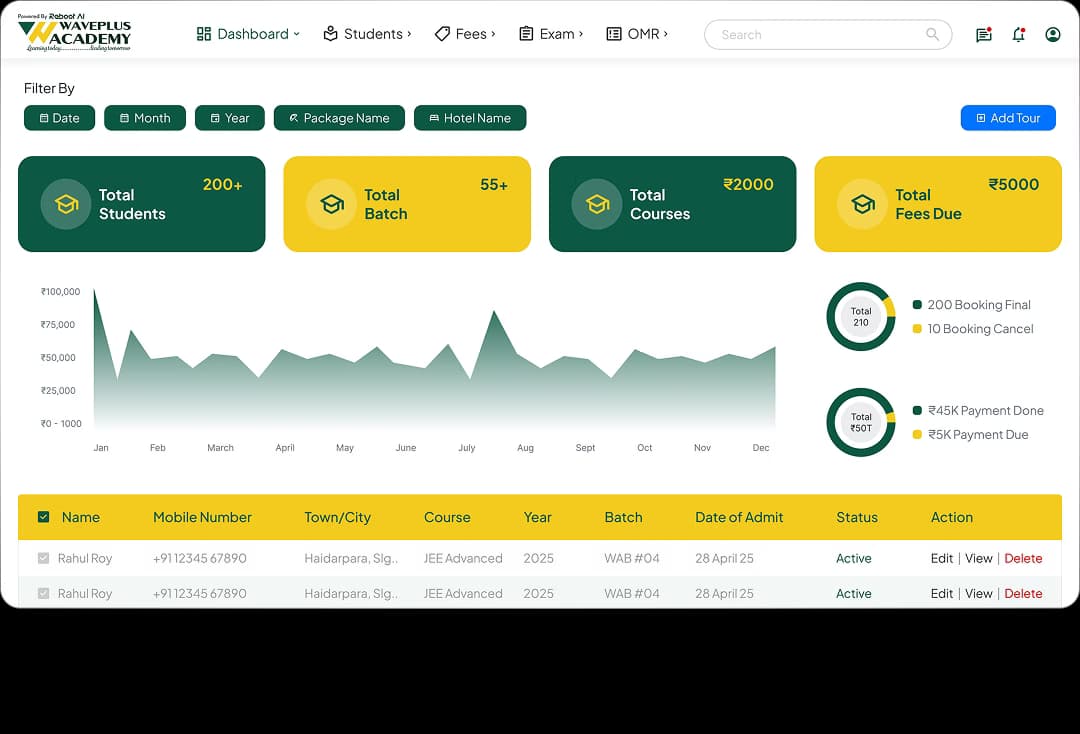Open the messages icon with notification badge
The height and width of the screenshot is (734, 1080).
[x=983, y=34]
